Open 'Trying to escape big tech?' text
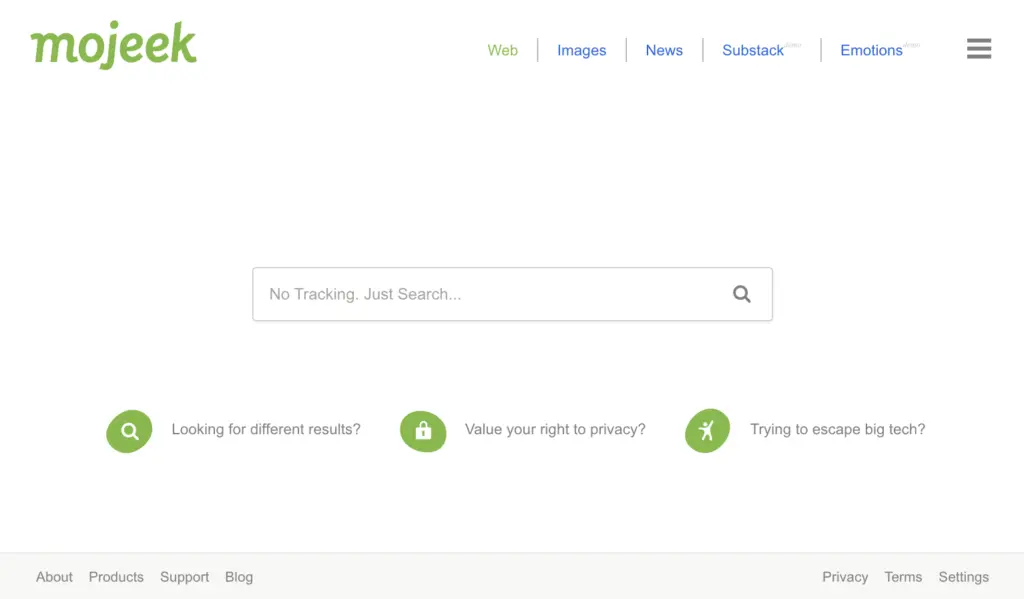This screenshot has width=1024, height=599. coord(837,429)
